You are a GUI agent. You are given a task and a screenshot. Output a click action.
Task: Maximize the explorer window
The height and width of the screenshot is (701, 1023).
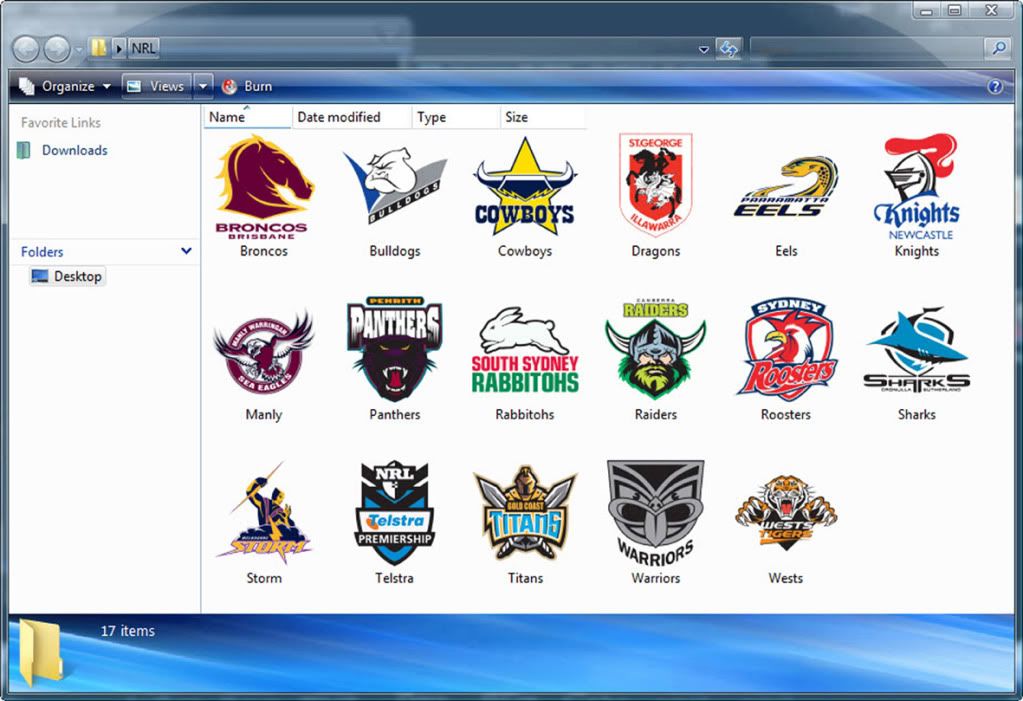[x=954, y=10]
